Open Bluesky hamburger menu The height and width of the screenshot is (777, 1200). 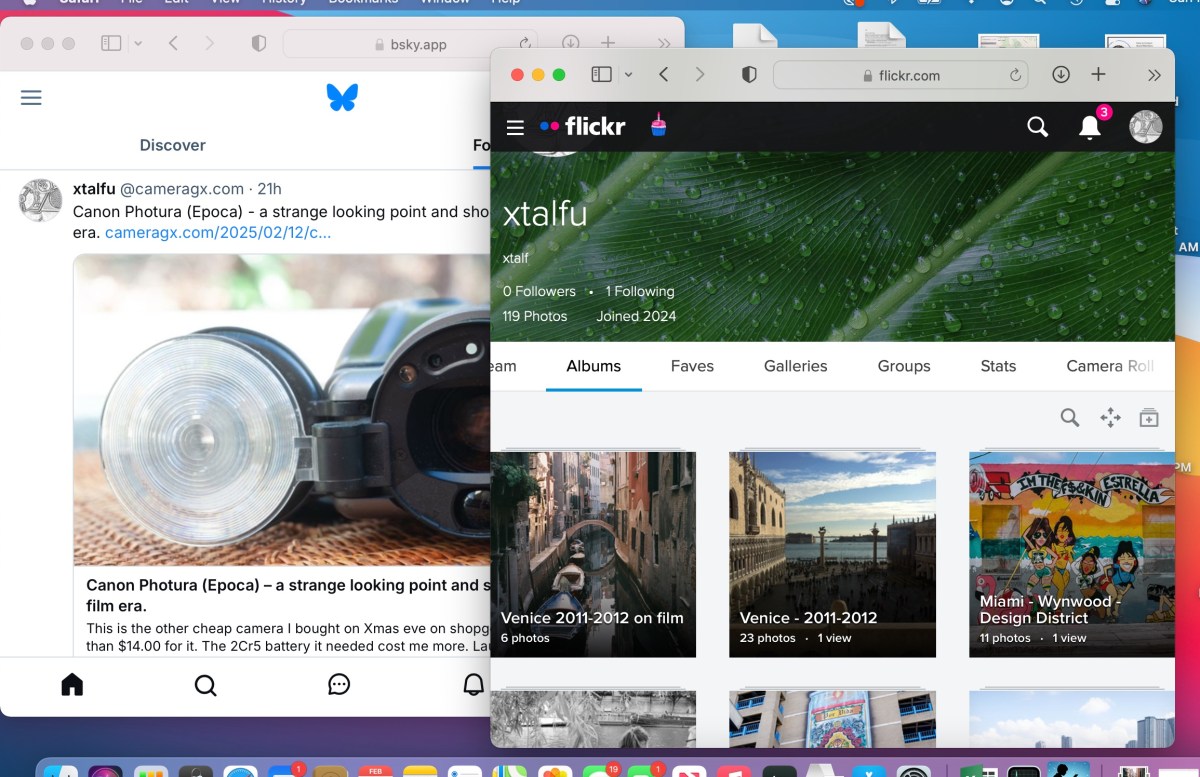31,97
